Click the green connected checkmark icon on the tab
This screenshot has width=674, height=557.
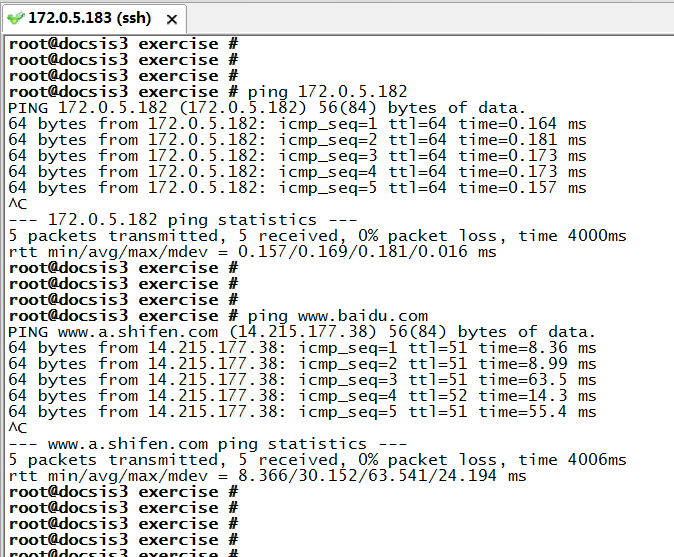pos(16,18)
